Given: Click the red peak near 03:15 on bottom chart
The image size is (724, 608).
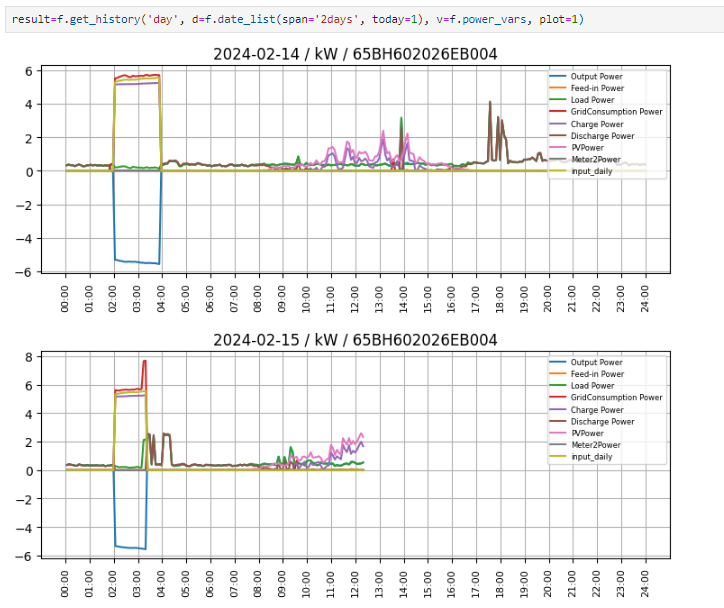Looking at the screenshot, I should coord(145,362).
